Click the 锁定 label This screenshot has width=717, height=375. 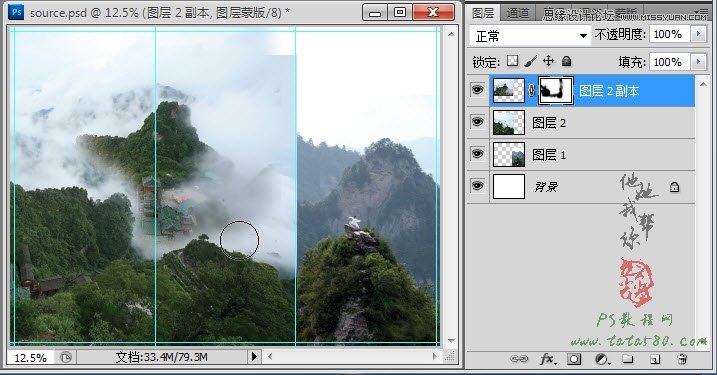click(x=486, y=62)
